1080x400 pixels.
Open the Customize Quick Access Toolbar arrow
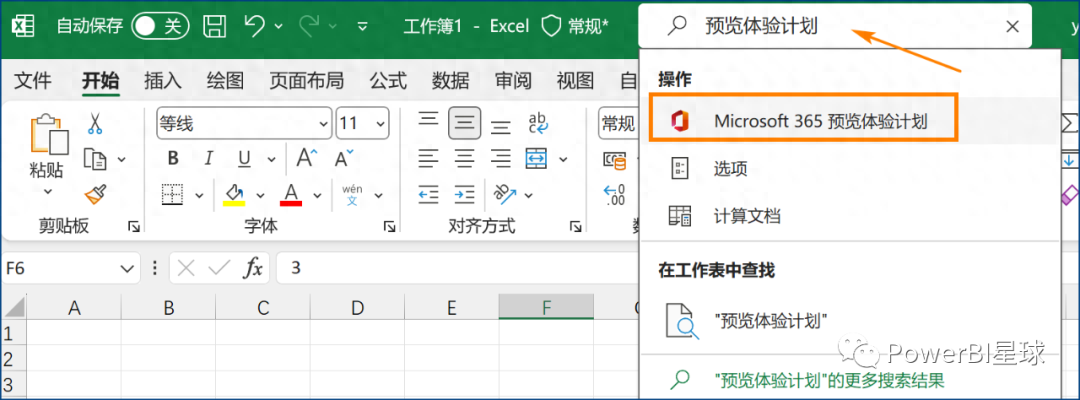click(362, 27)
